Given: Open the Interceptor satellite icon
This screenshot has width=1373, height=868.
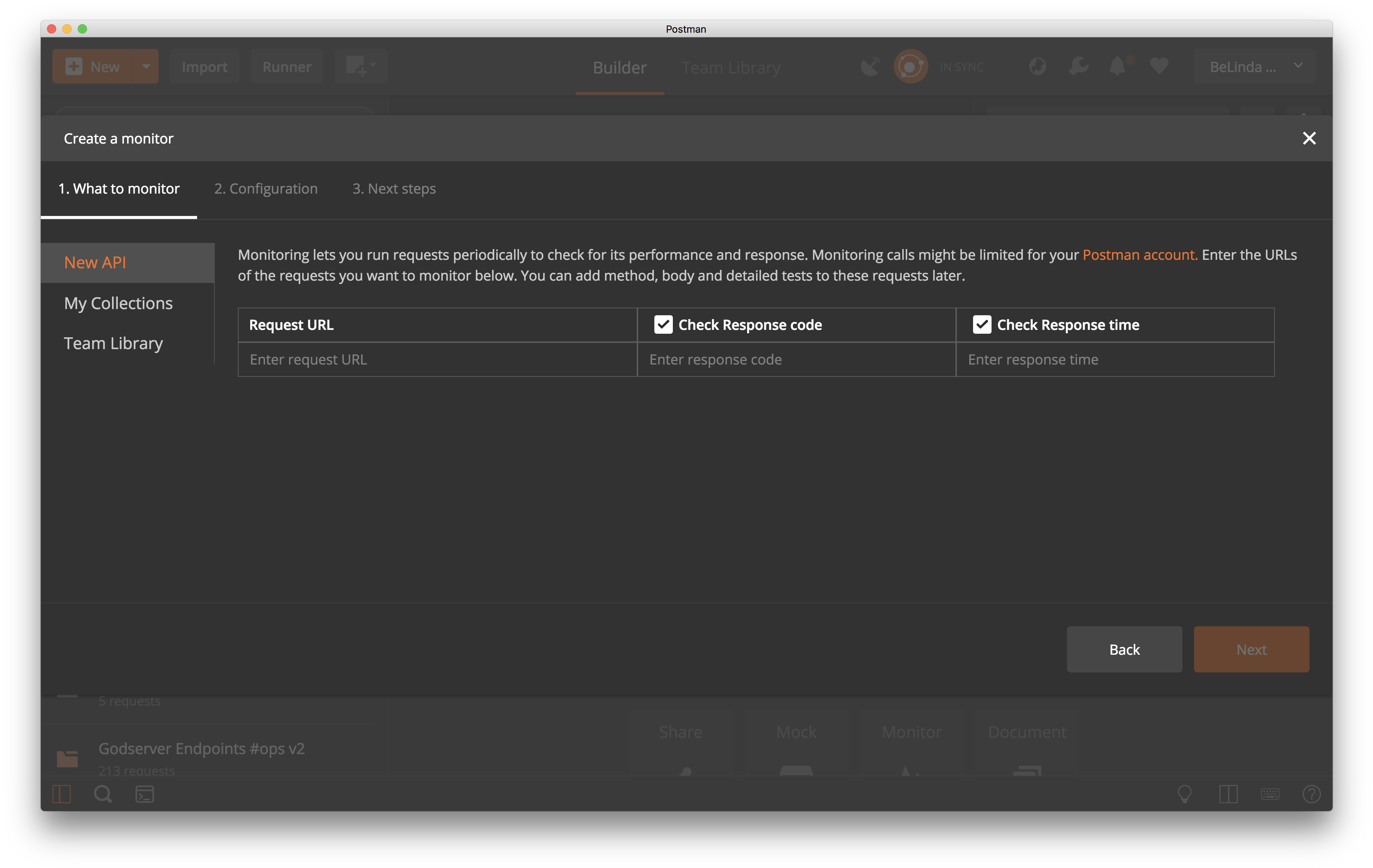Looking at the screenshot, I should (x=869, y=66).
